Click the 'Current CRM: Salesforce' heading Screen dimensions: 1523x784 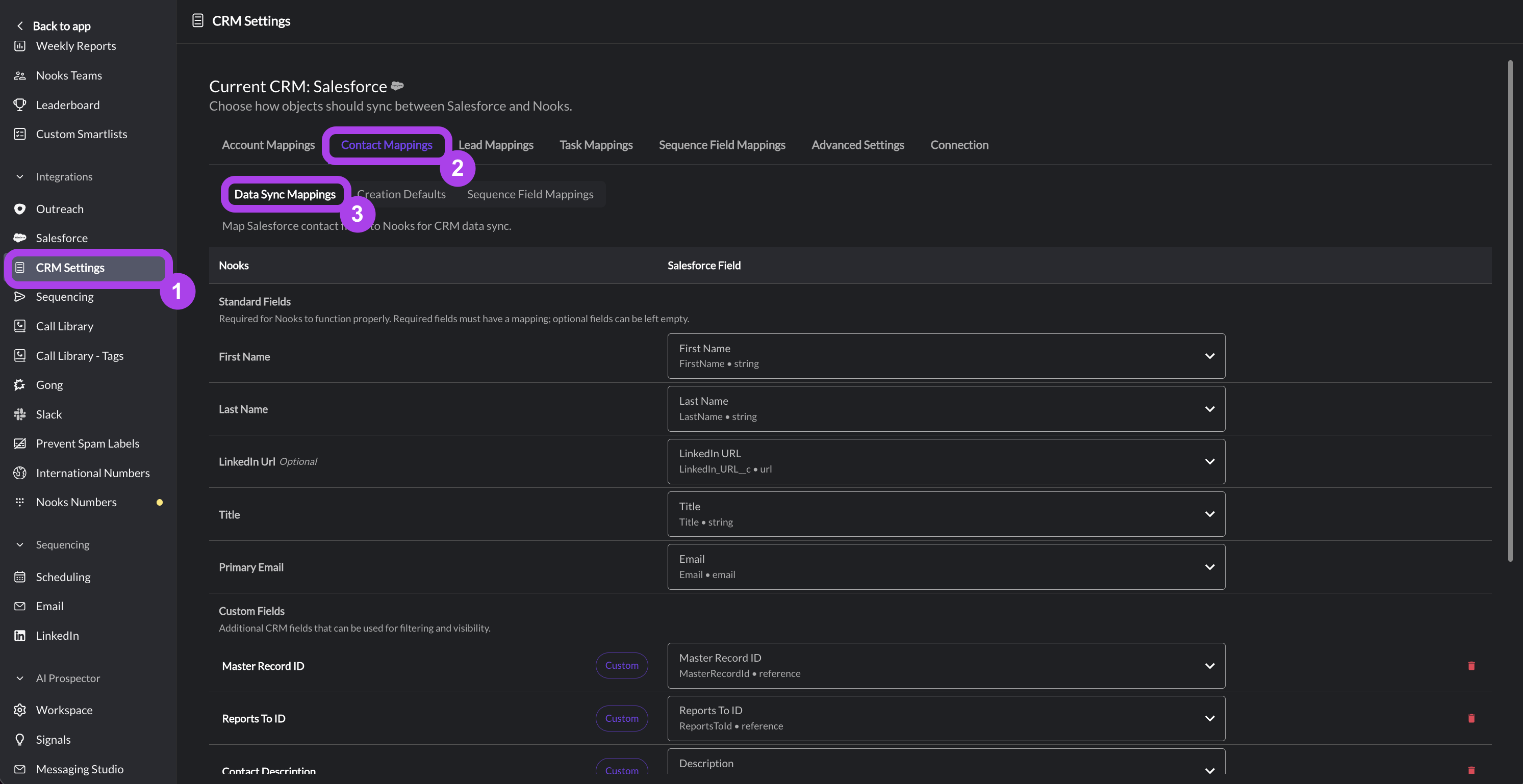point(298,86)
